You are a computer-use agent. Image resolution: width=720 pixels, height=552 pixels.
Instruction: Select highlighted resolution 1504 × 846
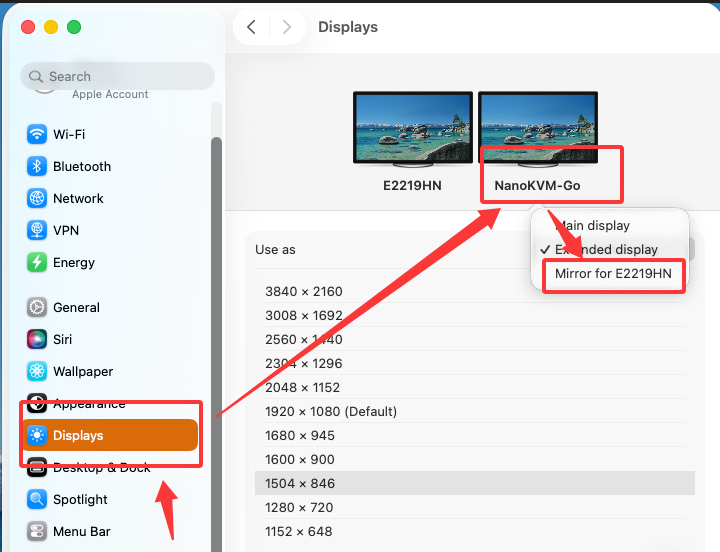tap(475, 483)
